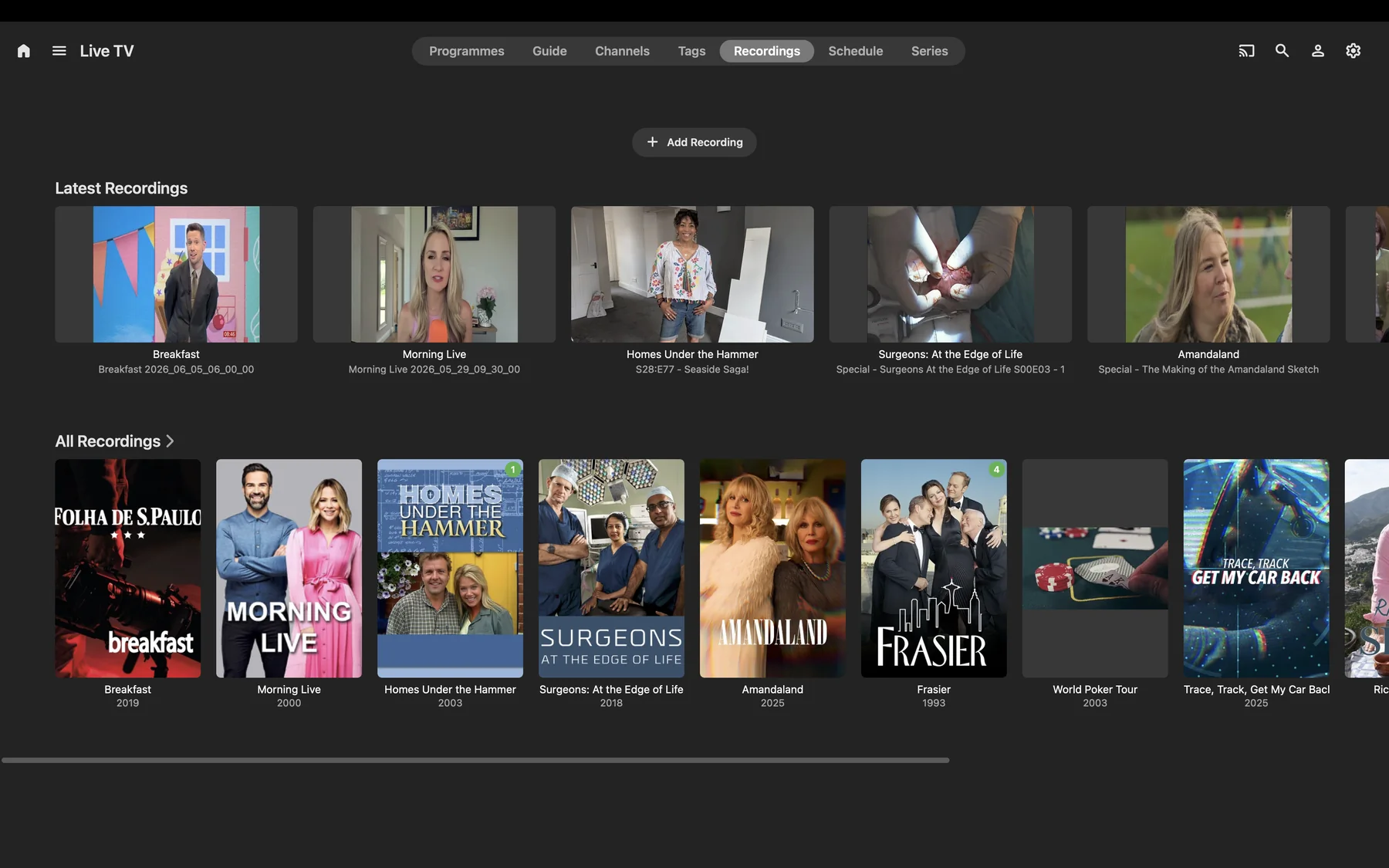The image size is (1389, 868).
Task: Open the Amandaland poster
Action: tap(772, 569)
